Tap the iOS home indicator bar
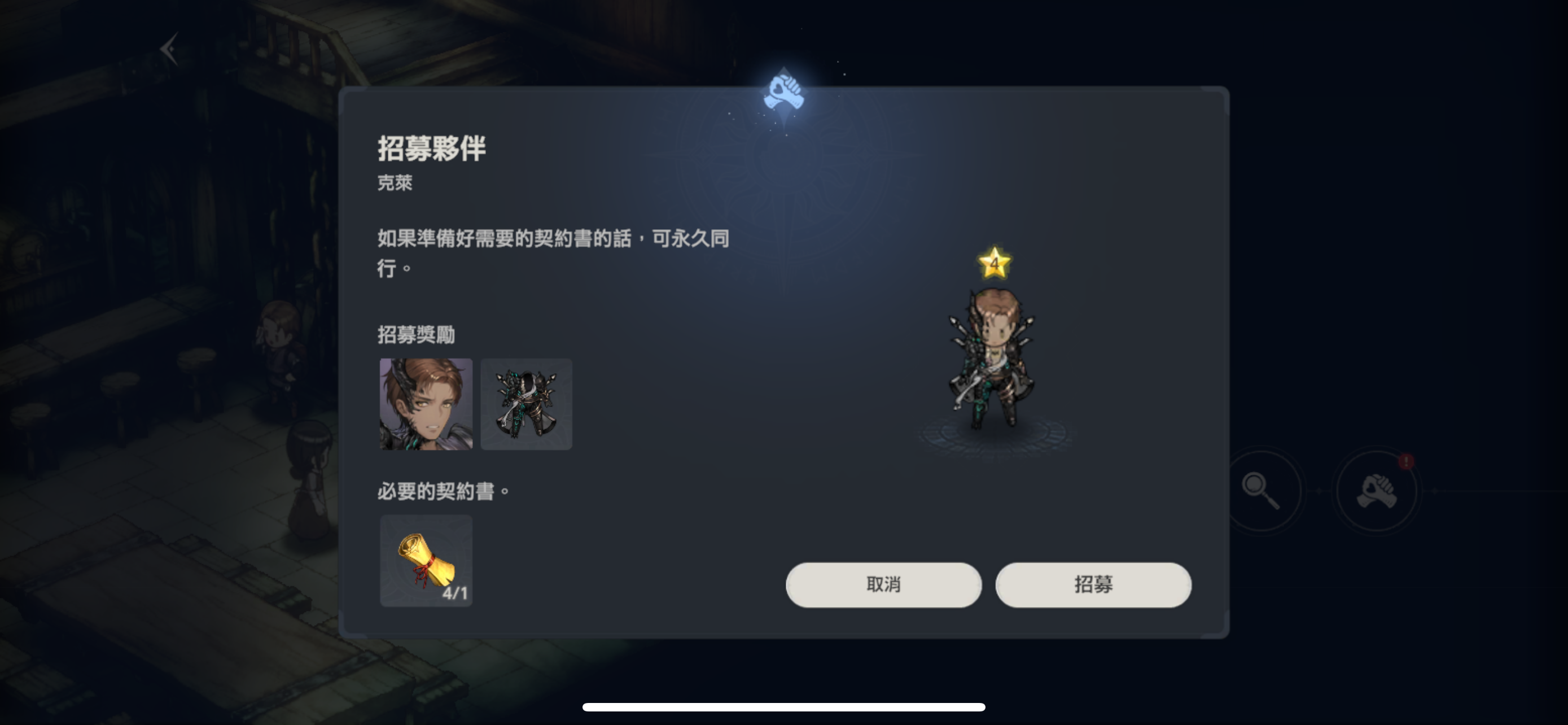 [783, 707]
